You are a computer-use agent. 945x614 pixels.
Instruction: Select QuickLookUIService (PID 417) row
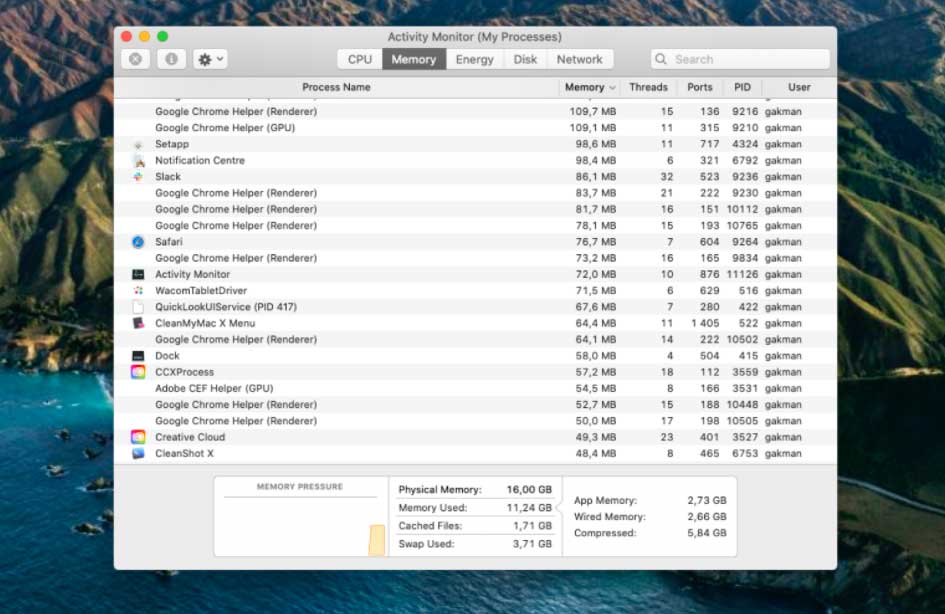(x=475, y=307)
